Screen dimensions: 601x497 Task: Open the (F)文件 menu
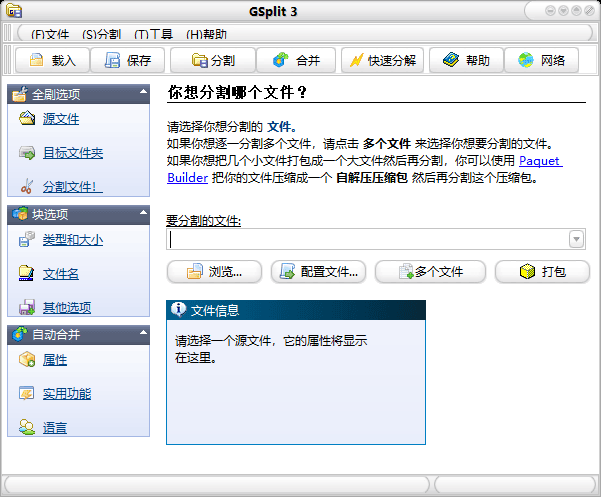point(50,34)
